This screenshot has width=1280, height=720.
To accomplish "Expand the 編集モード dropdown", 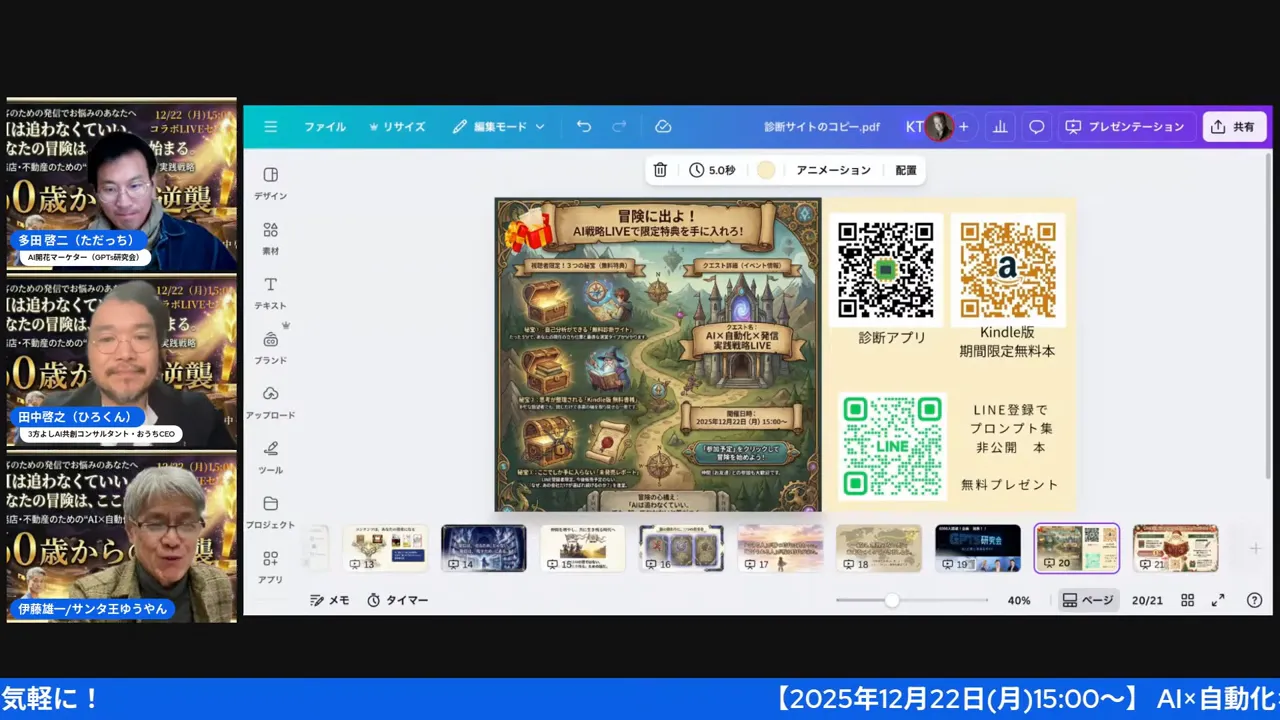I will pos(498,127).
